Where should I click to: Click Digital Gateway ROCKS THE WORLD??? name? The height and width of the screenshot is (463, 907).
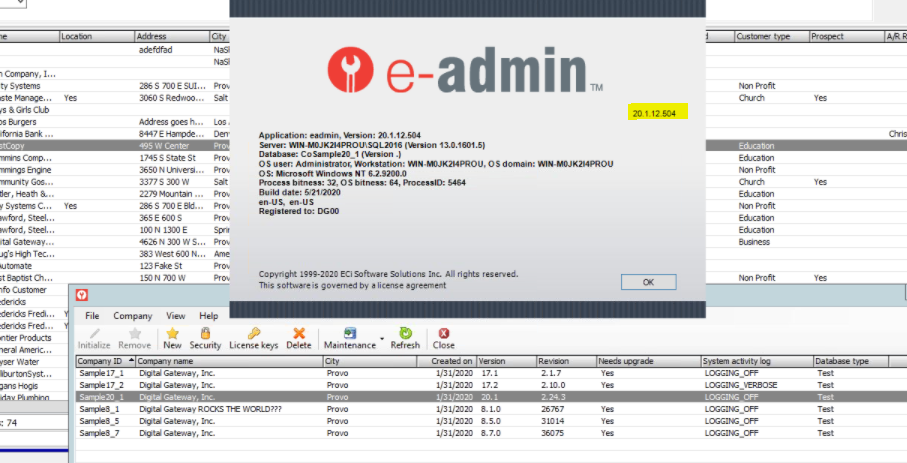pos(210,409)
